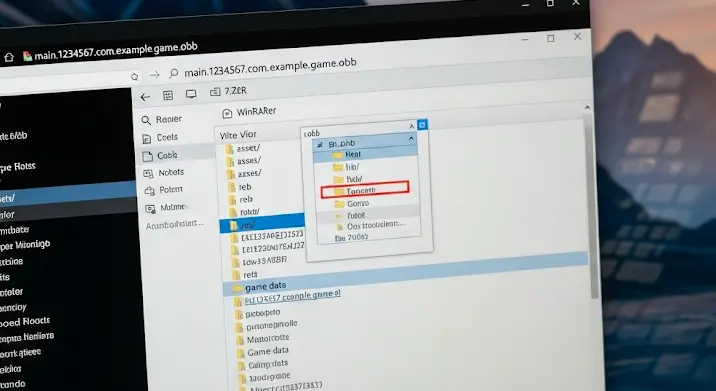The height and width of the screenshot is (391, 716).
Task: Open Mutme in the sidebar
Action: pyautogui.click(x=165, y=208)
